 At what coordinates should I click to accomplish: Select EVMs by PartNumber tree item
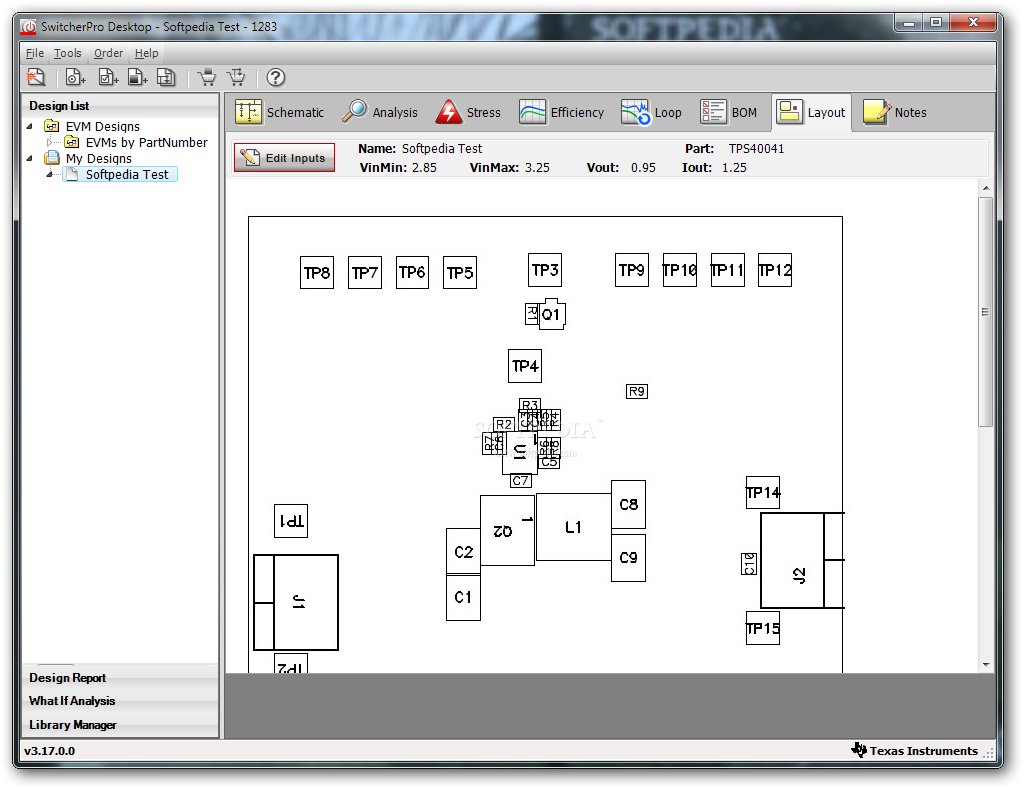point(146,142)
